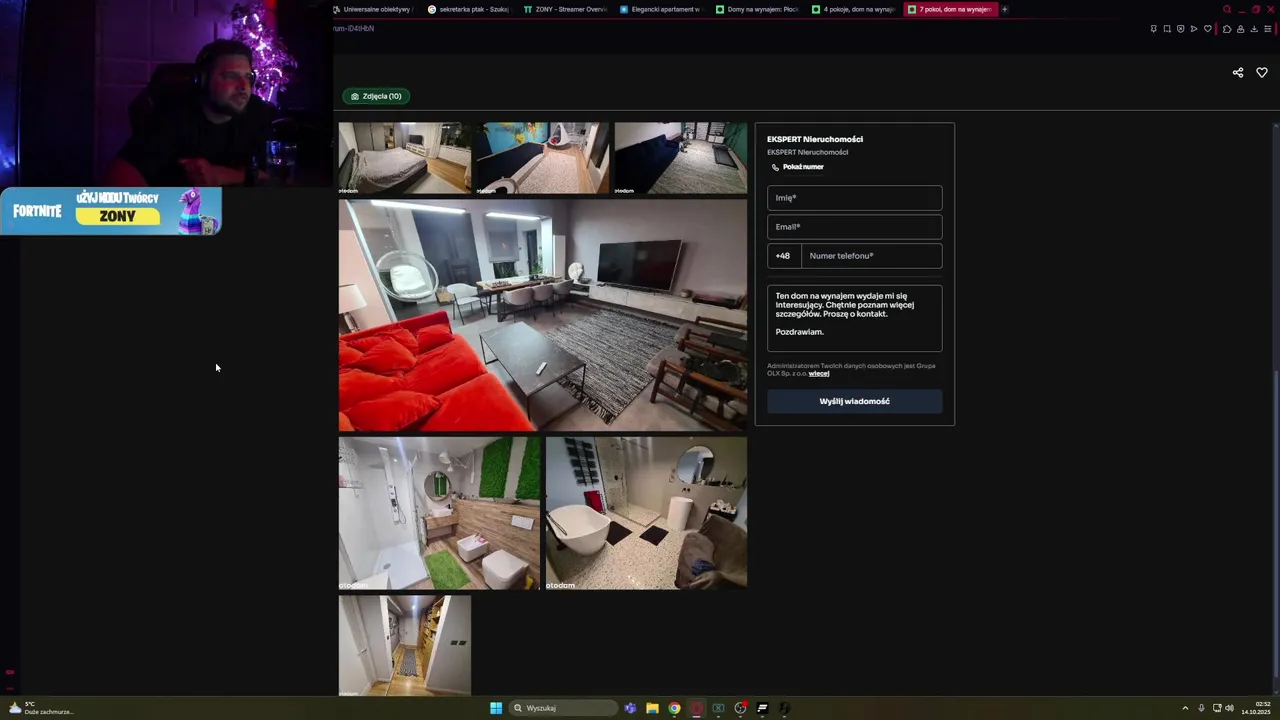Click the page URL in the address bar
Screen dimensions: 1280x720
tap(354, 29)
